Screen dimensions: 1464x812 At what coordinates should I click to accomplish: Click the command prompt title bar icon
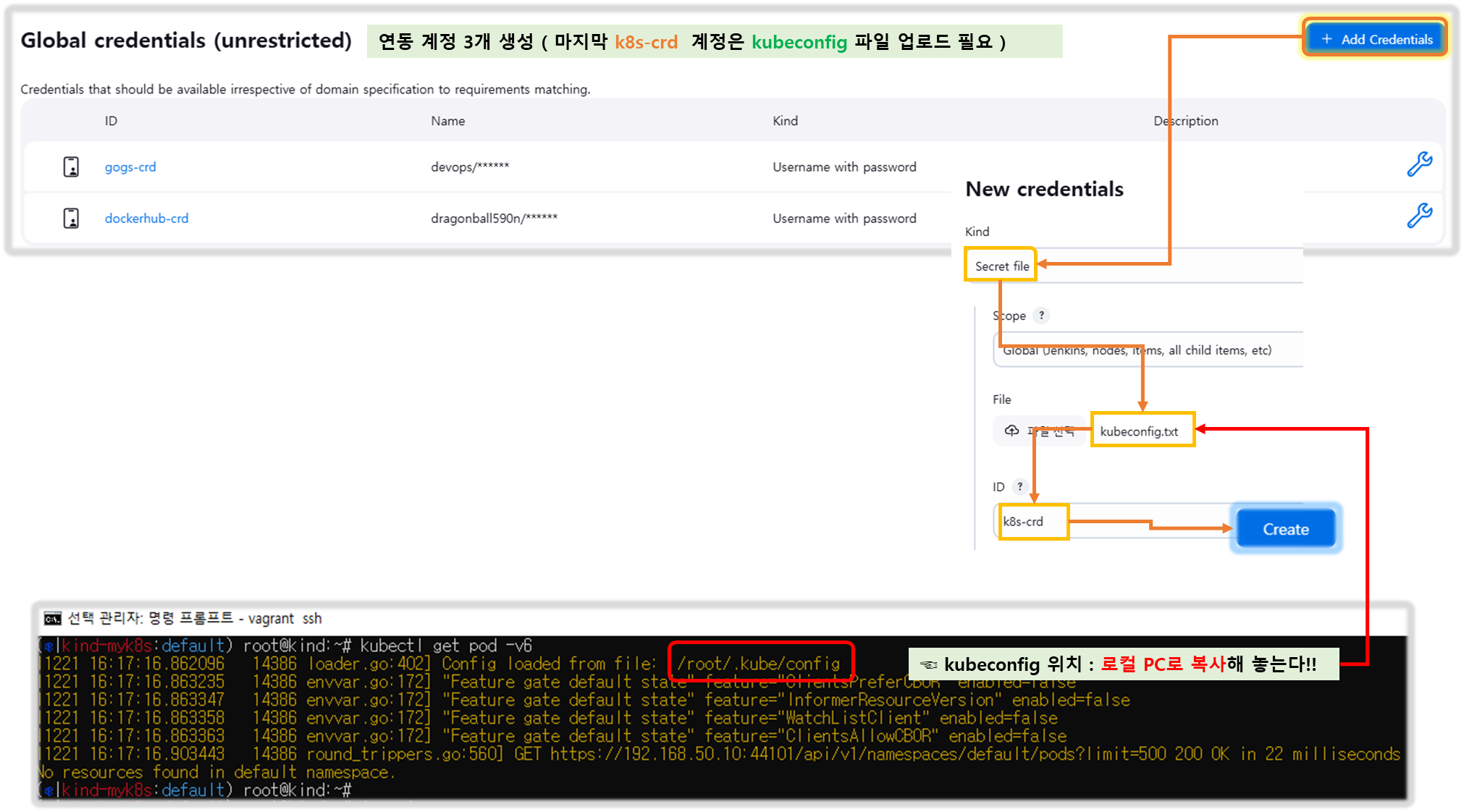tap(52, 618)
